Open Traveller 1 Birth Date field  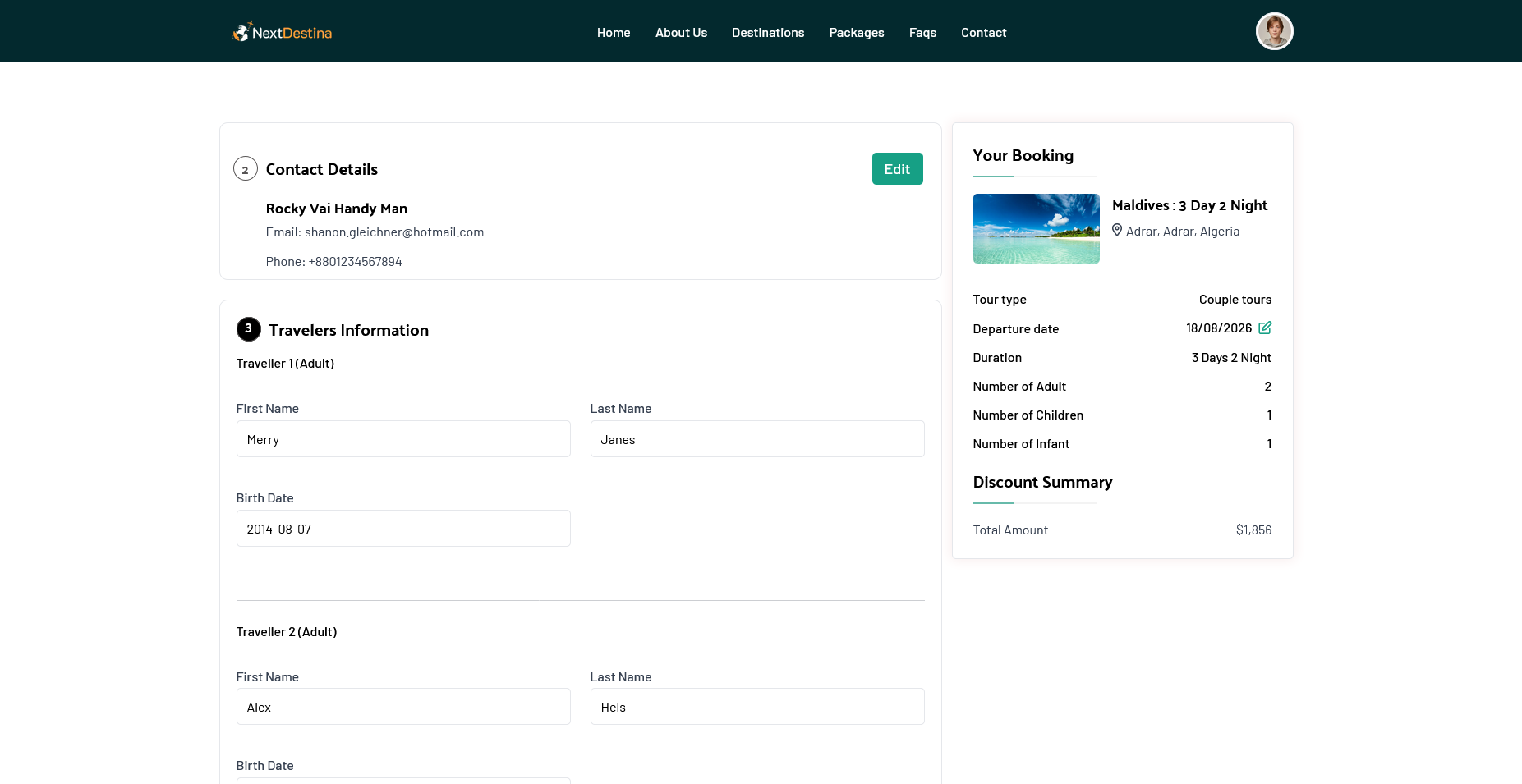tap(403, 529)
